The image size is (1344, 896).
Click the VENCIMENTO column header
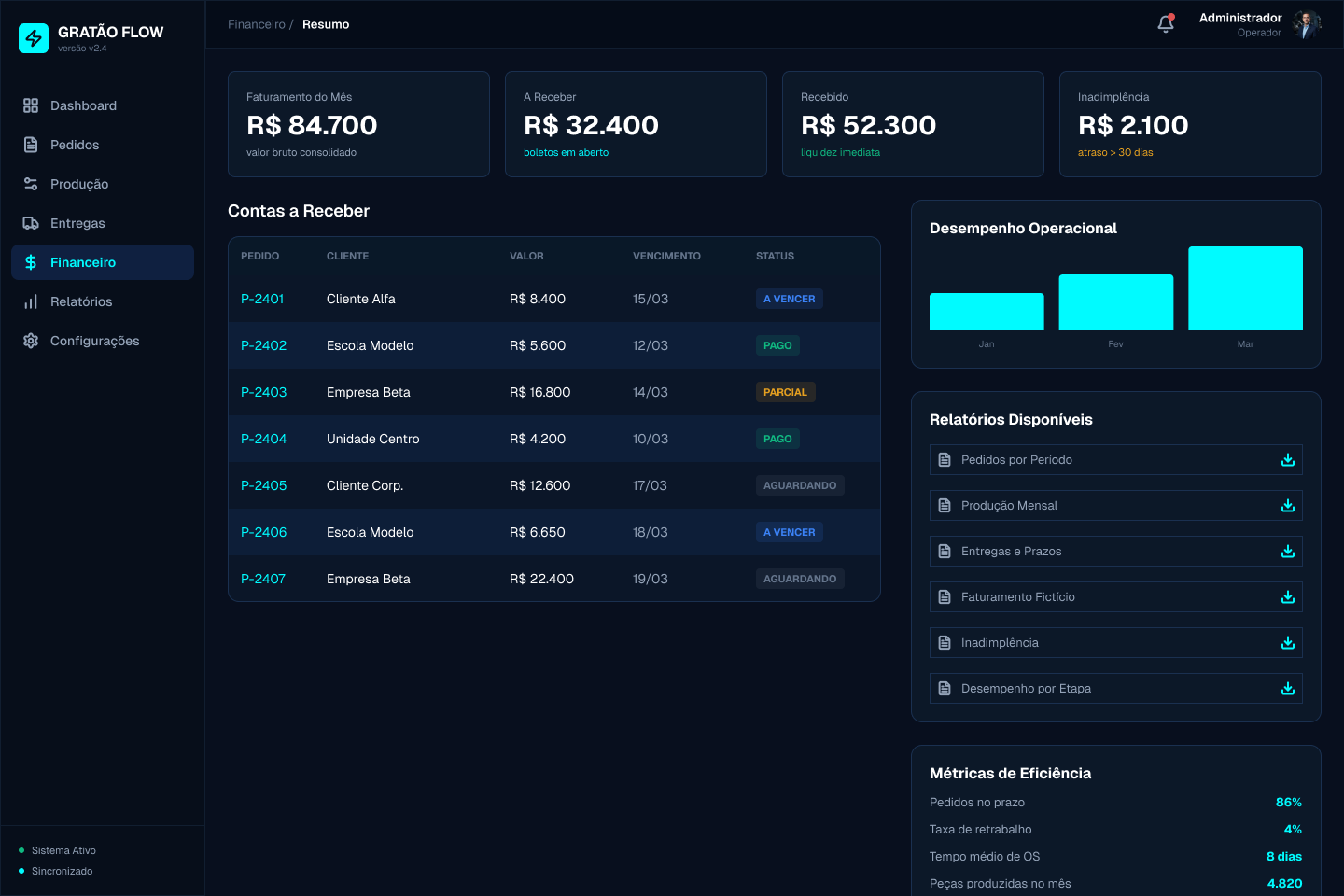tap(666, 256)
